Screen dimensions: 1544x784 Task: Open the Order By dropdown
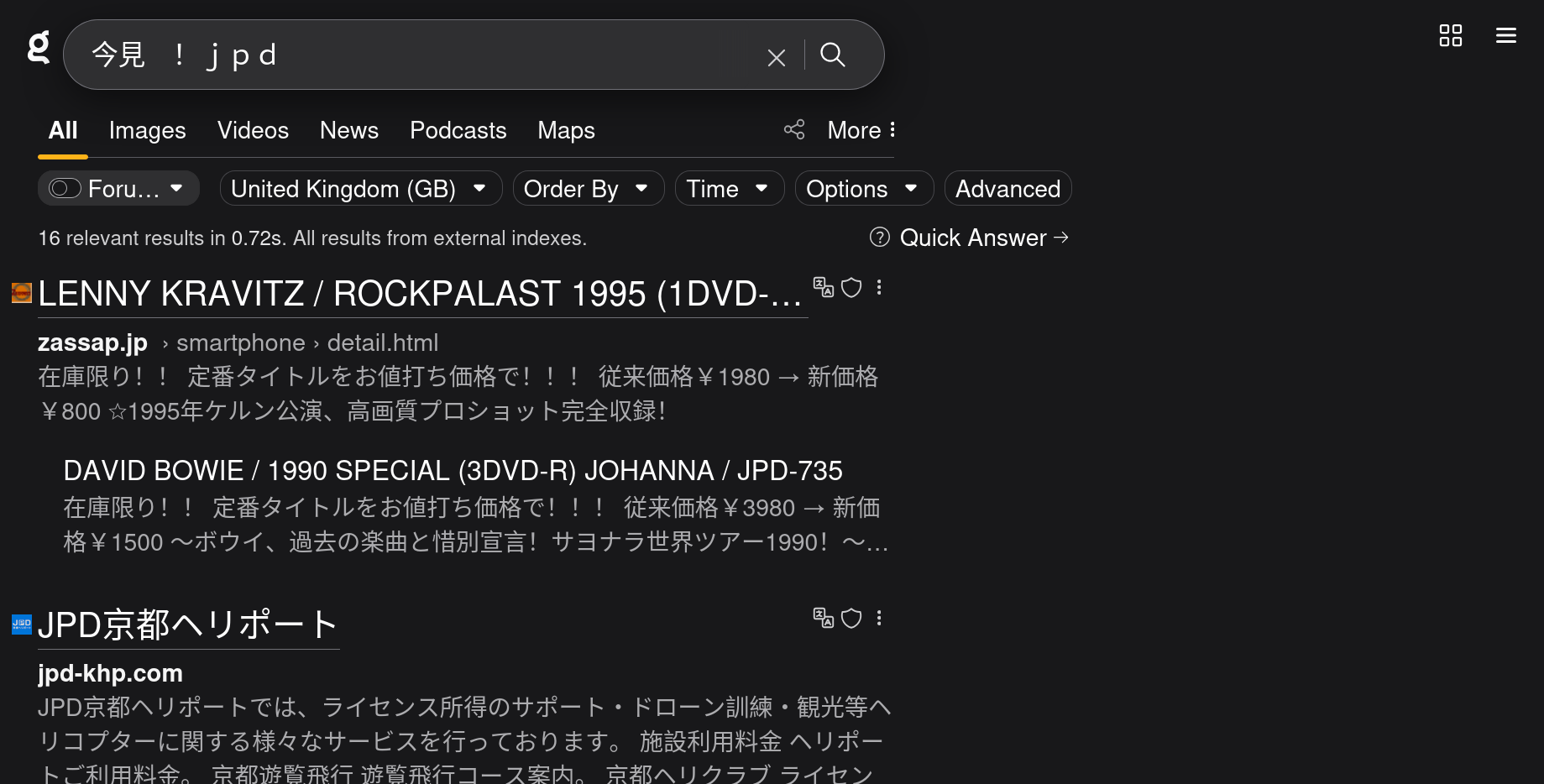[589, 188]
